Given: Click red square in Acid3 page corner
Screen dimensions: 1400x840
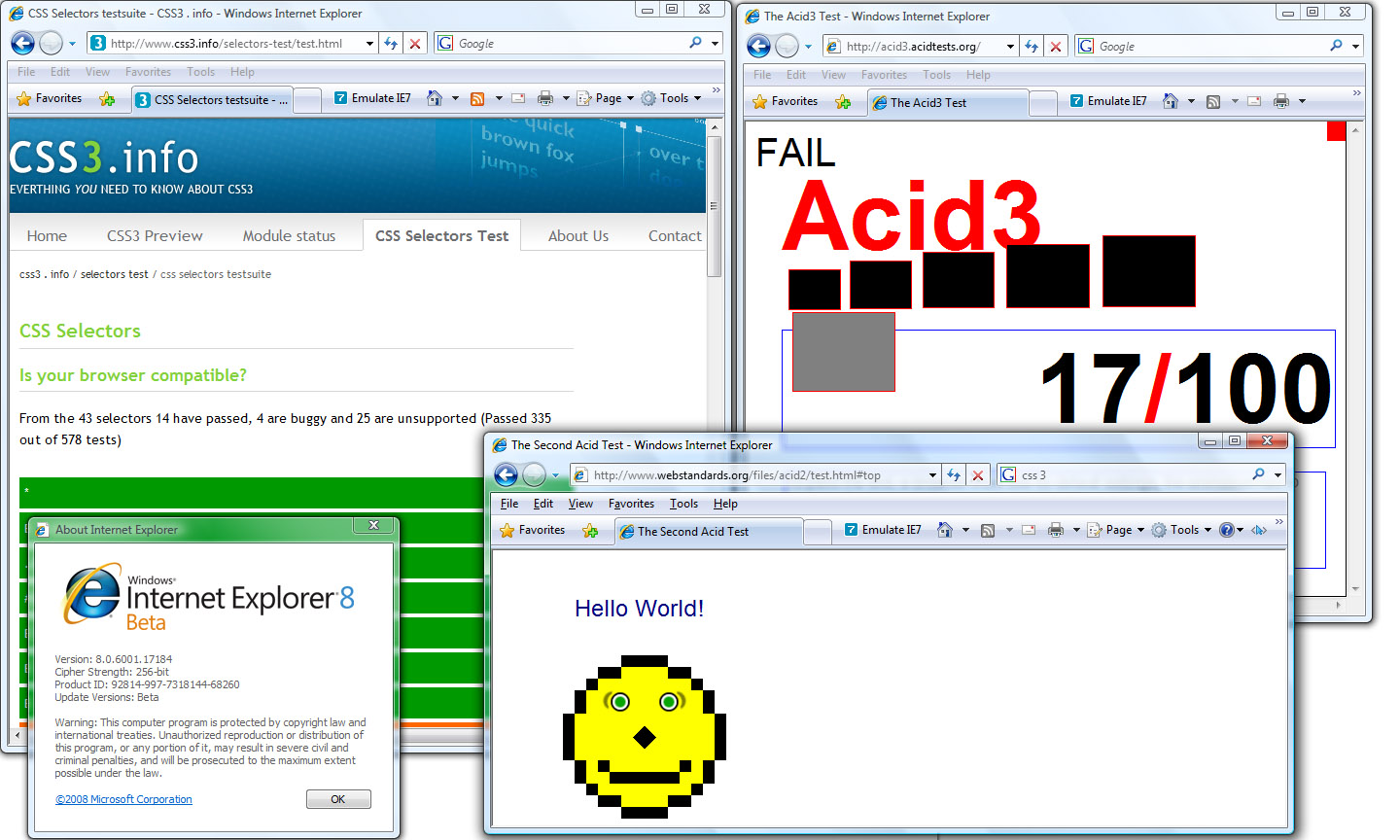Looking at the screenshot, I should click(1336, 130).
